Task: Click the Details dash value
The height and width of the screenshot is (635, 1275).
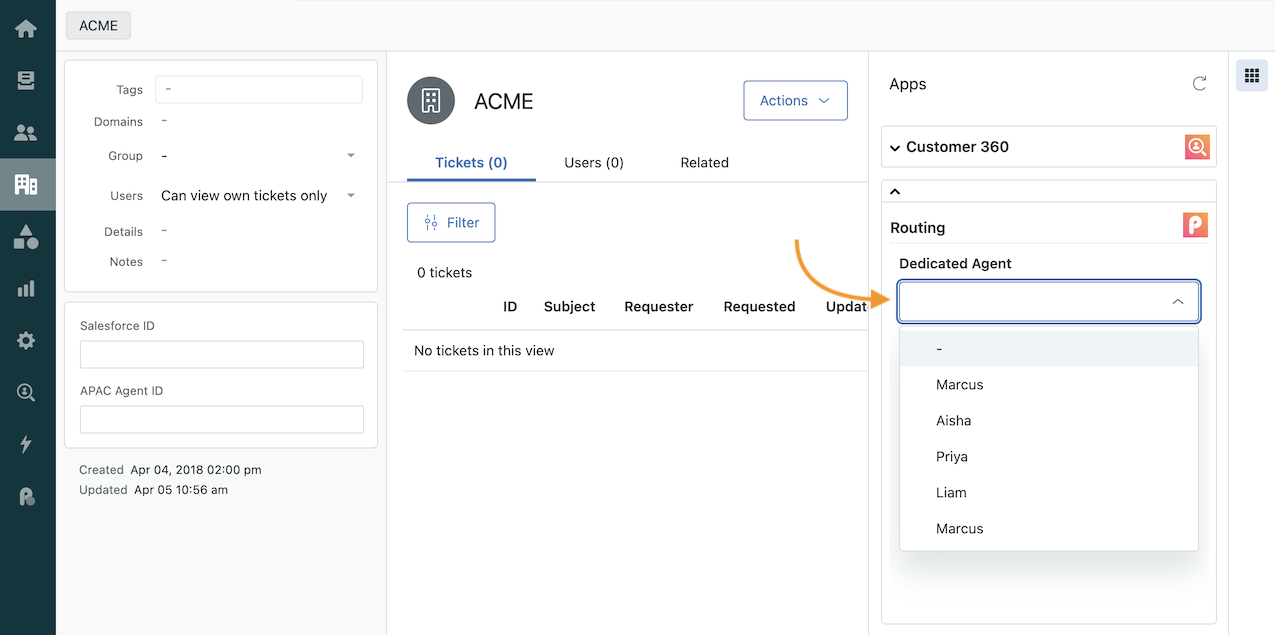Action: point(164,231)
